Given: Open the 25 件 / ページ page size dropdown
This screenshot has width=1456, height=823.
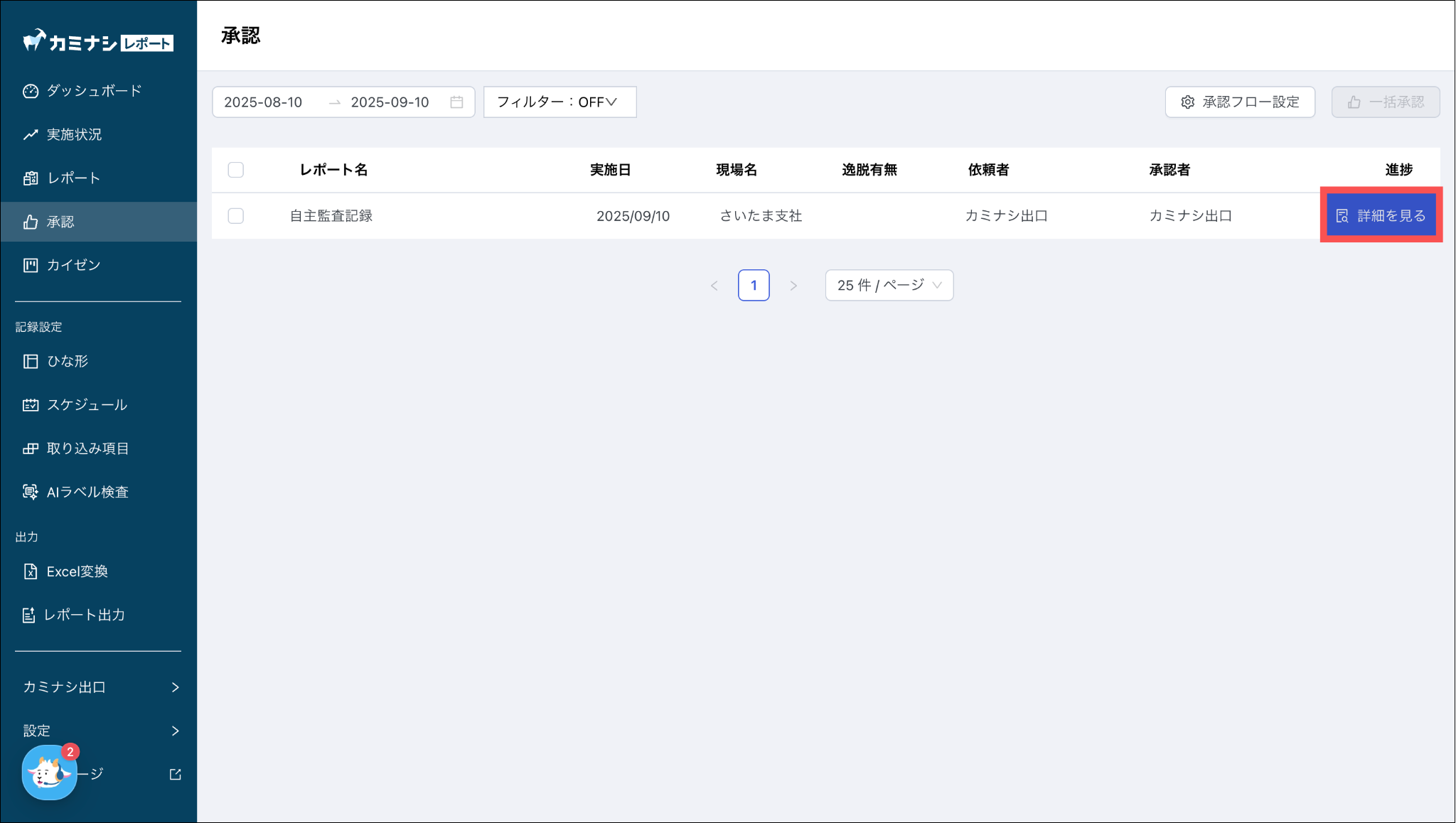Looking at the screenshot, I should (889, 285).
